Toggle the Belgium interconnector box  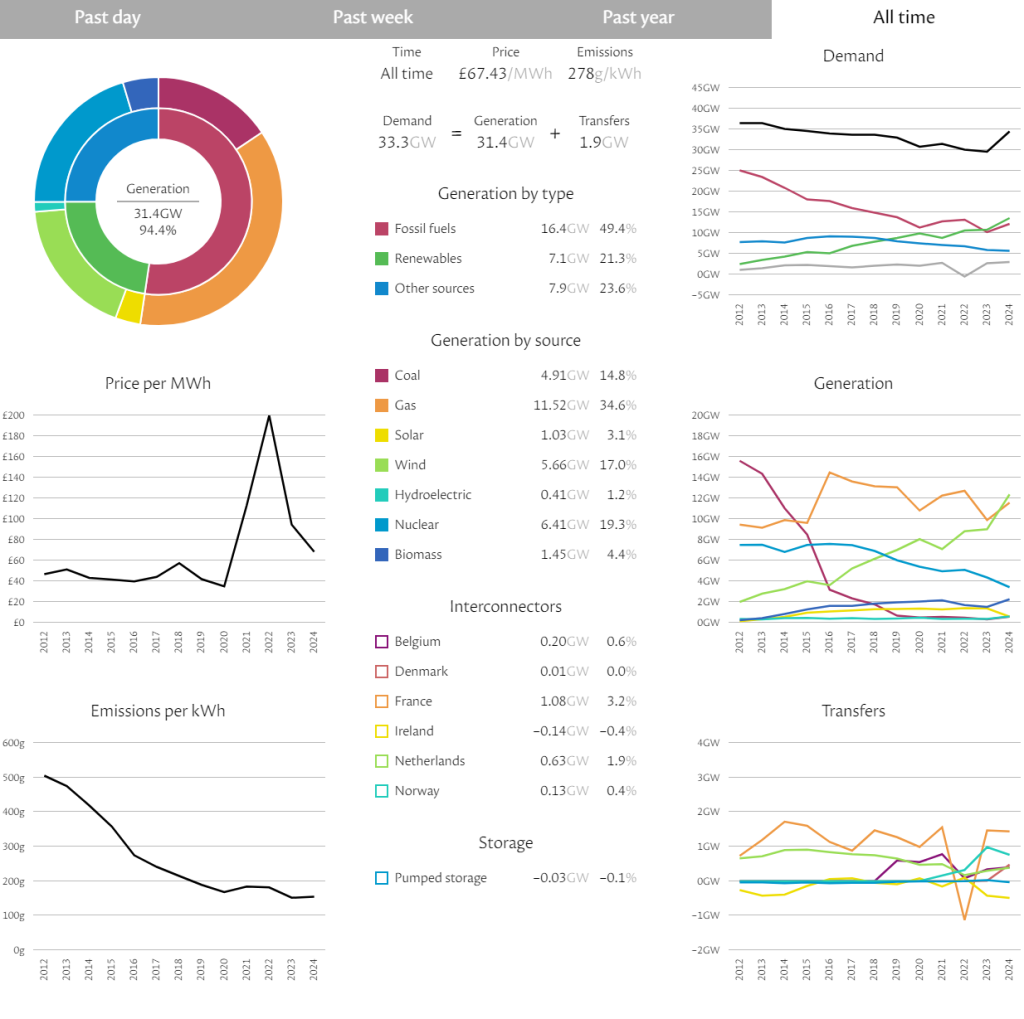382,642
